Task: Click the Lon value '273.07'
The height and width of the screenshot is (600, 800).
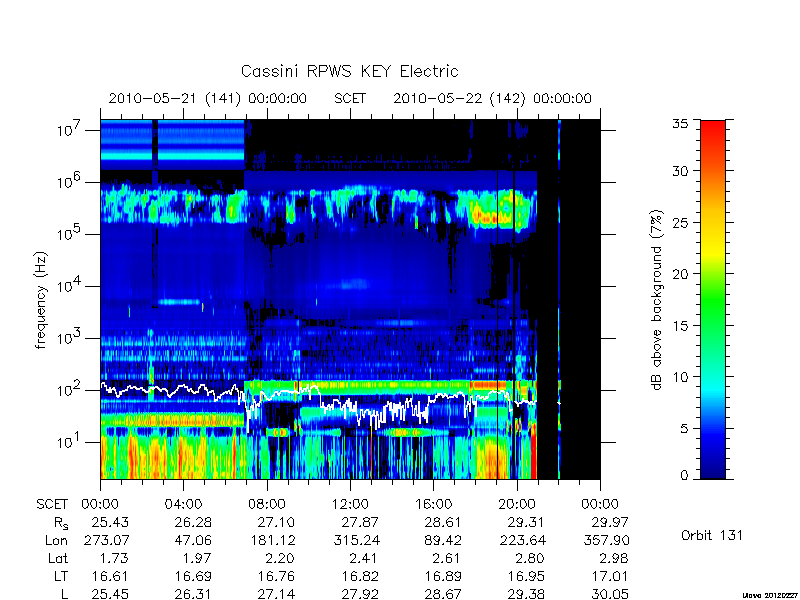Action: pos(106,540)
